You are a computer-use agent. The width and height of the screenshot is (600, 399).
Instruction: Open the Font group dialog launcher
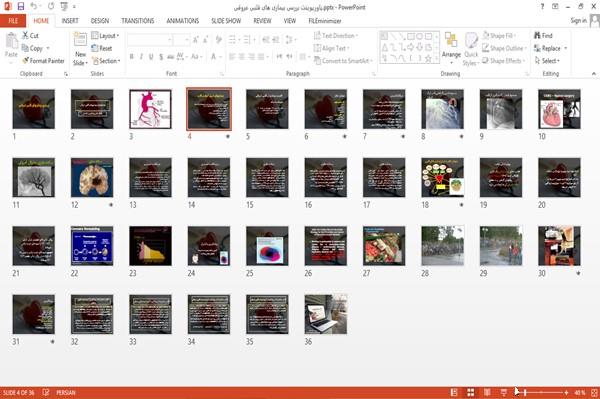point(221,74)
